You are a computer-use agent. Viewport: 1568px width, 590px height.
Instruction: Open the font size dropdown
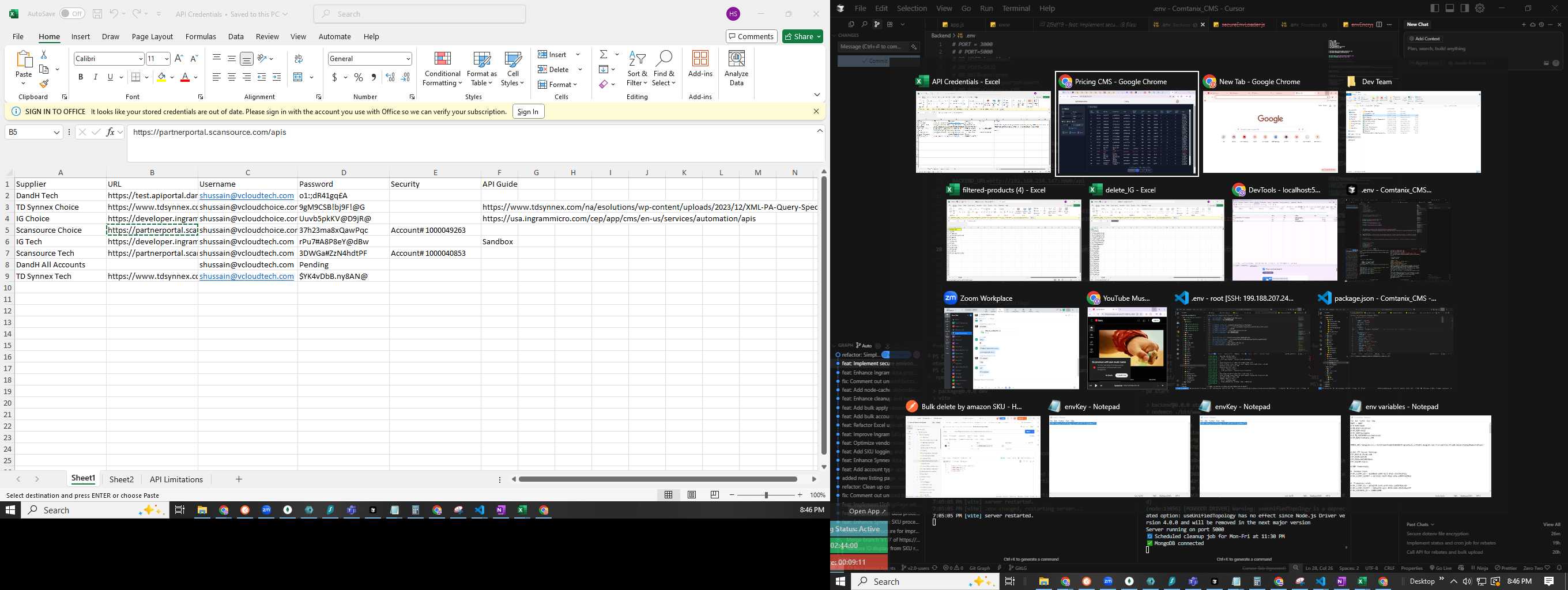[x=167, y=58]
